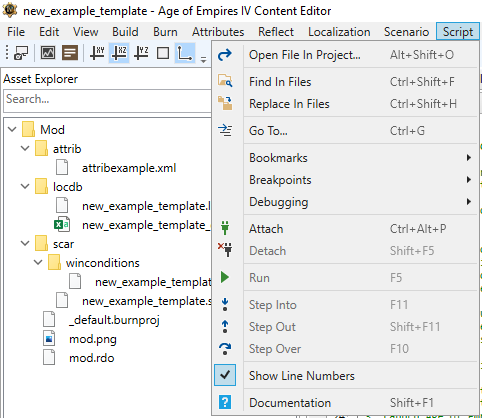Viewport: 482px width, 418px height.
Task: Collapse the attrib folder chevron
Action: (x=25, y=148)
